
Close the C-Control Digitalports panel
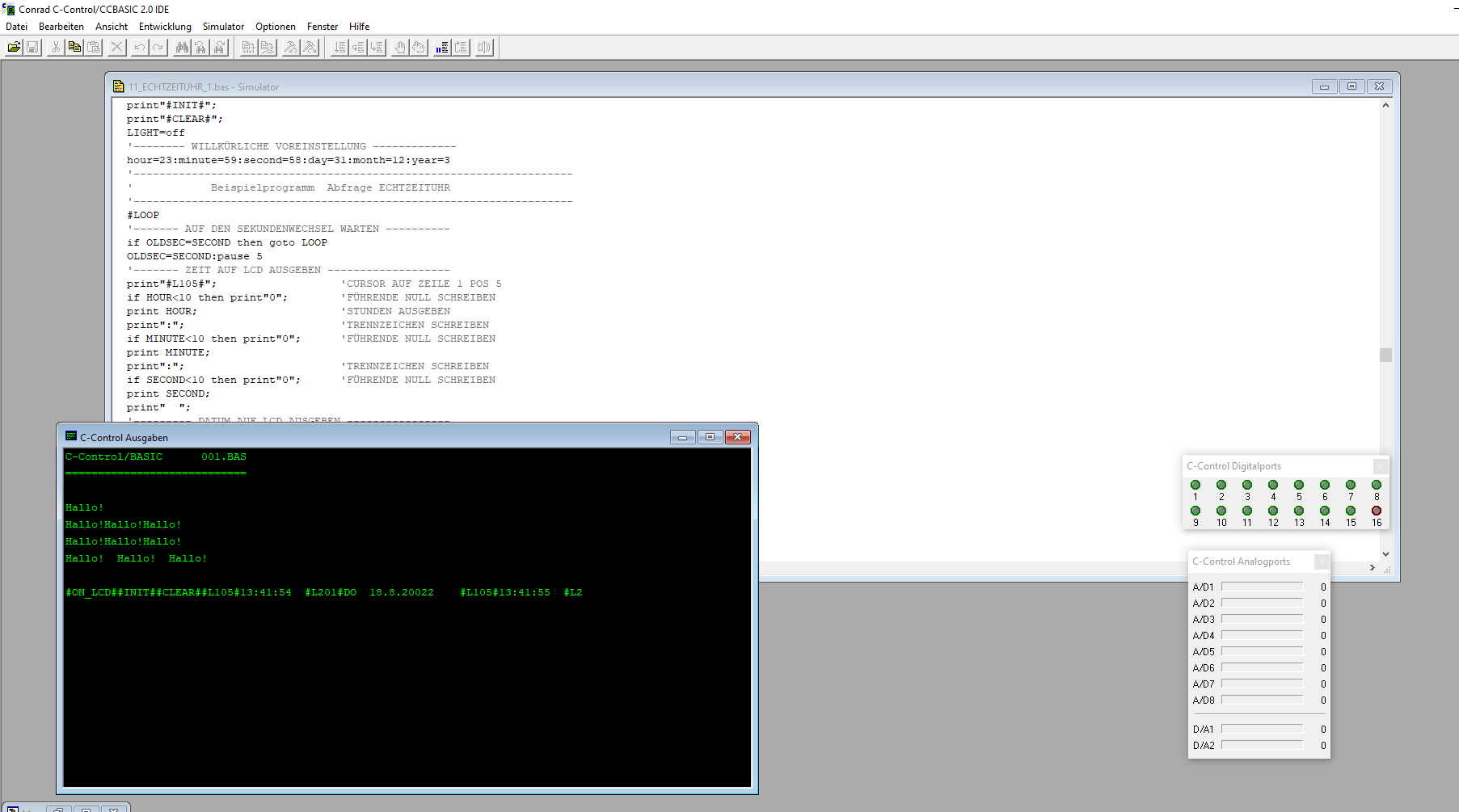pyautogui.click(x=1381, y=466)
